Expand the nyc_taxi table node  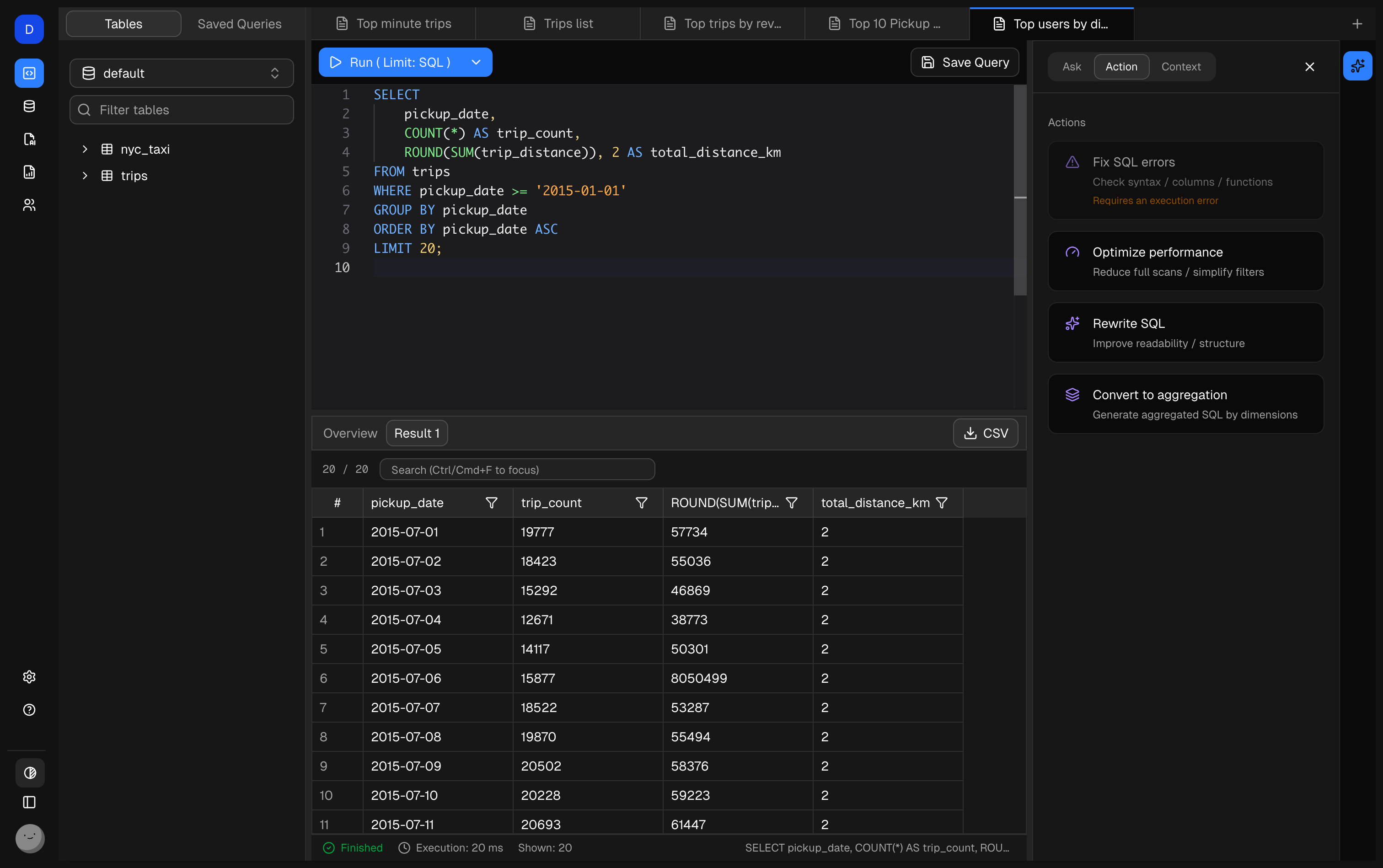85,149
